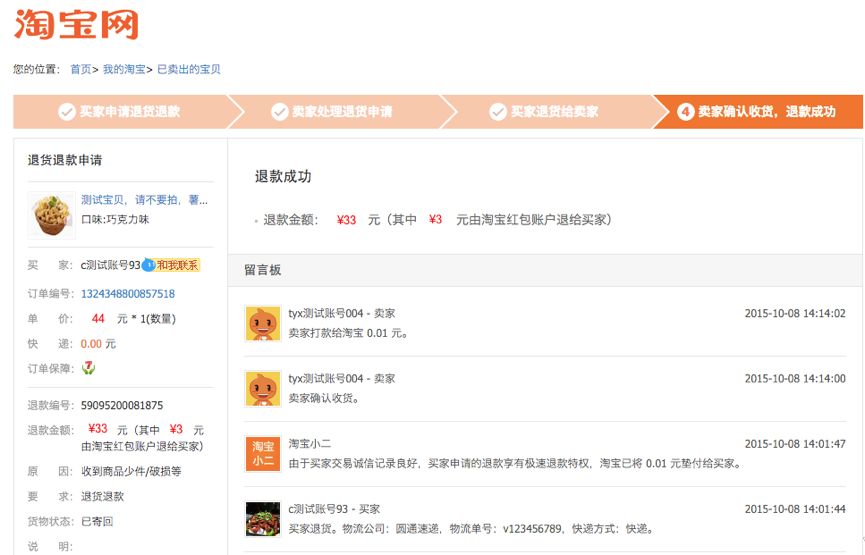Click checkmark icon on 买家退货给卖家 step

(498, 111)
